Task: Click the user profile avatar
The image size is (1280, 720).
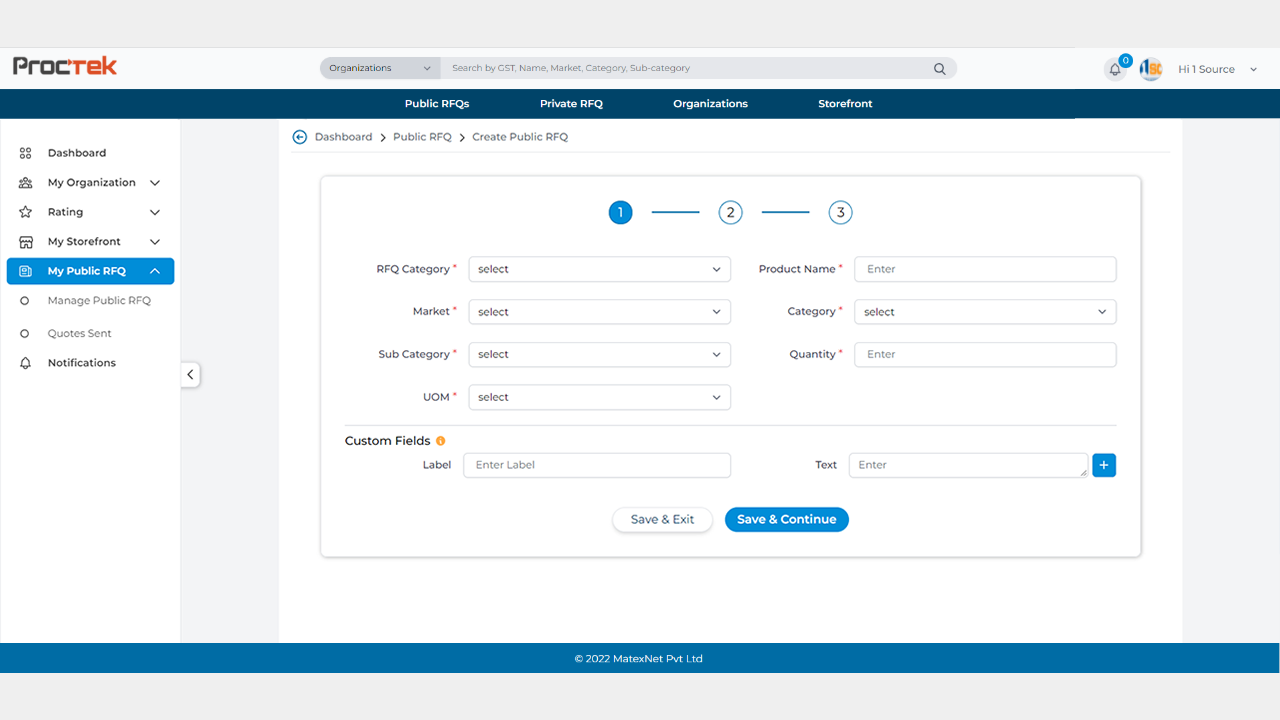Action: click(x=1151, y=69)
